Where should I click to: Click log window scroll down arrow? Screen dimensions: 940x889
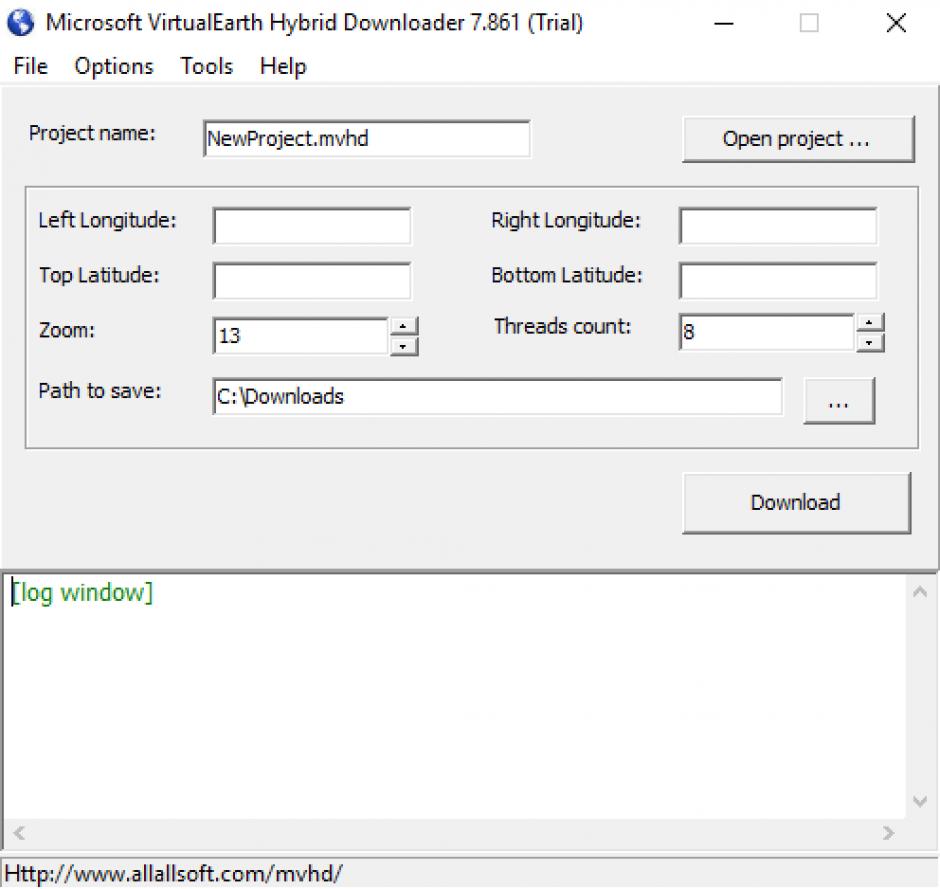click(x=920, y=801)
